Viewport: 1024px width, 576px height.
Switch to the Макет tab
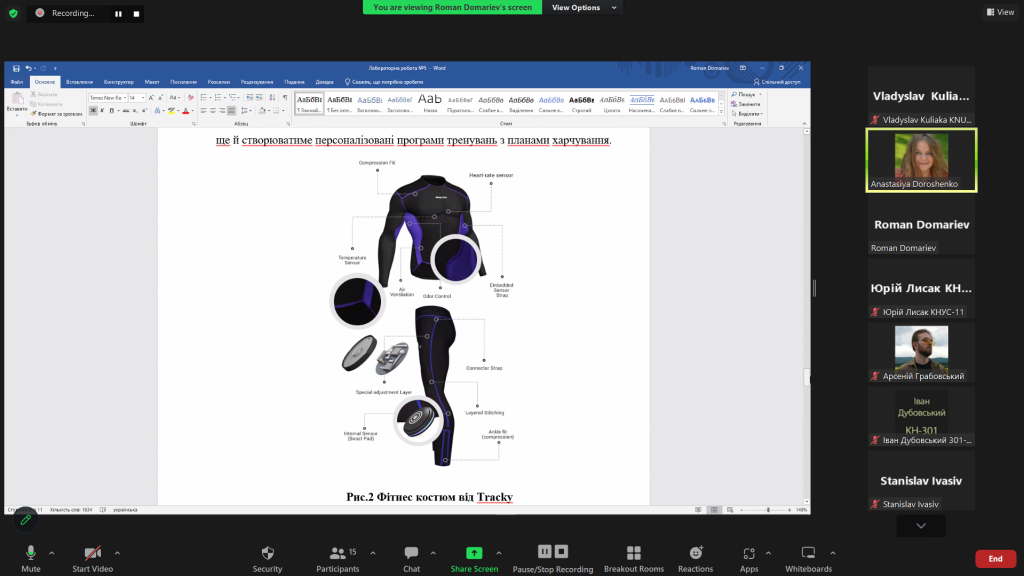click(x=152, y=82)
